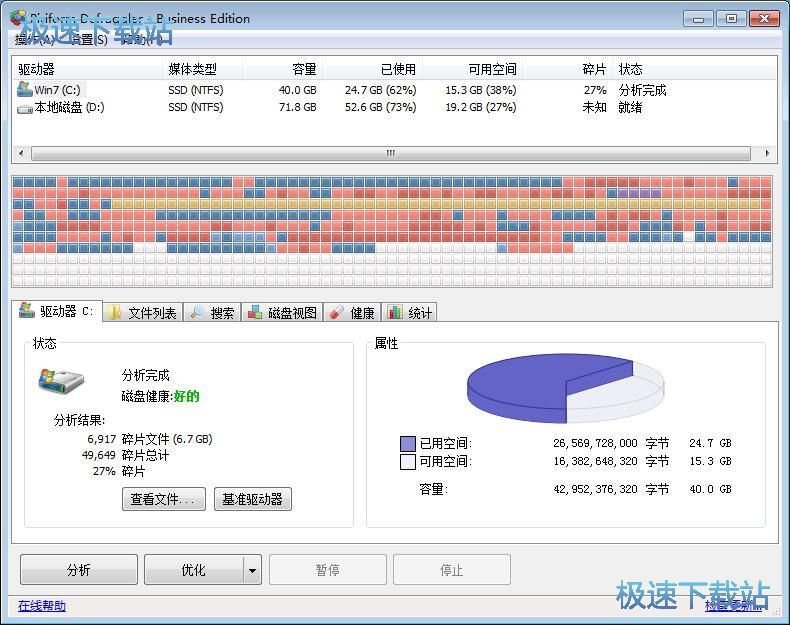Click the 26,569,728,000 字节 used value

tap(611, 443)
